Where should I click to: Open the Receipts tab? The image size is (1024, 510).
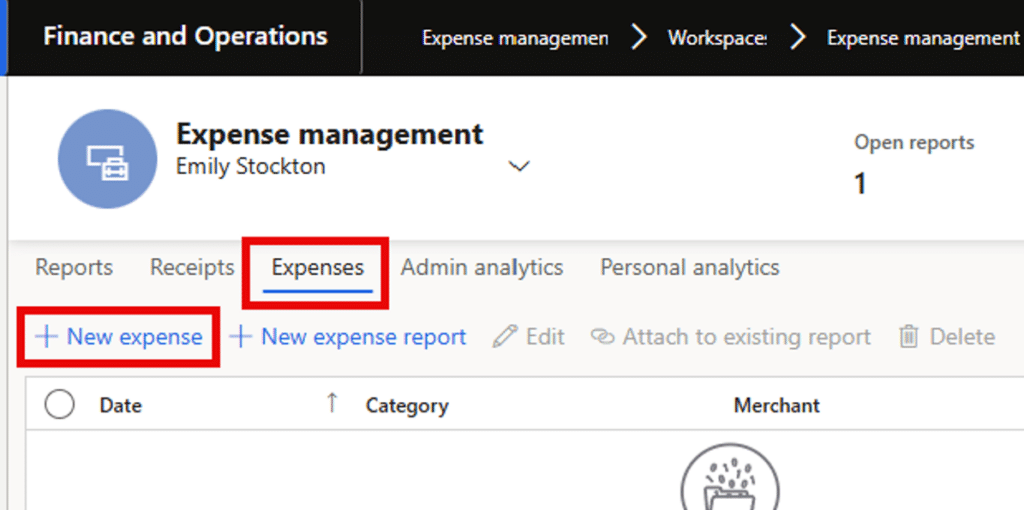point(192,268)
